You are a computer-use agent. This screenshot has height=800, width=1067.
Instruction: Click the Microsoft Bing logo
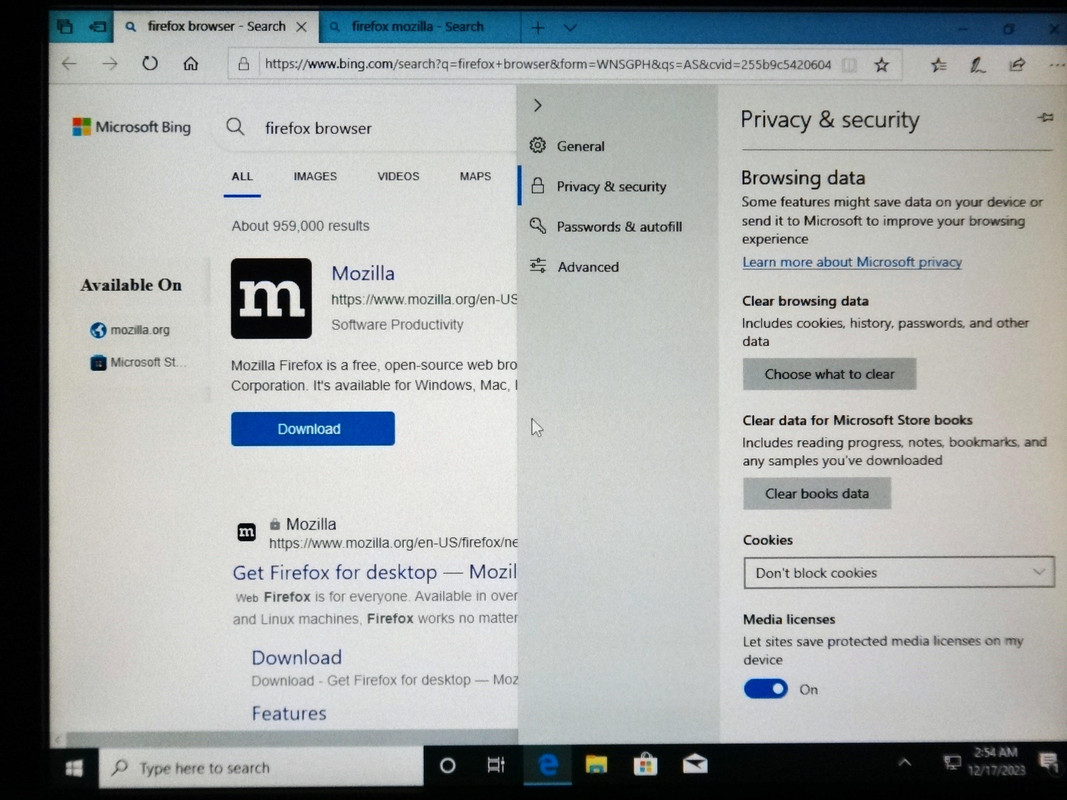click(x=132, y=127)
